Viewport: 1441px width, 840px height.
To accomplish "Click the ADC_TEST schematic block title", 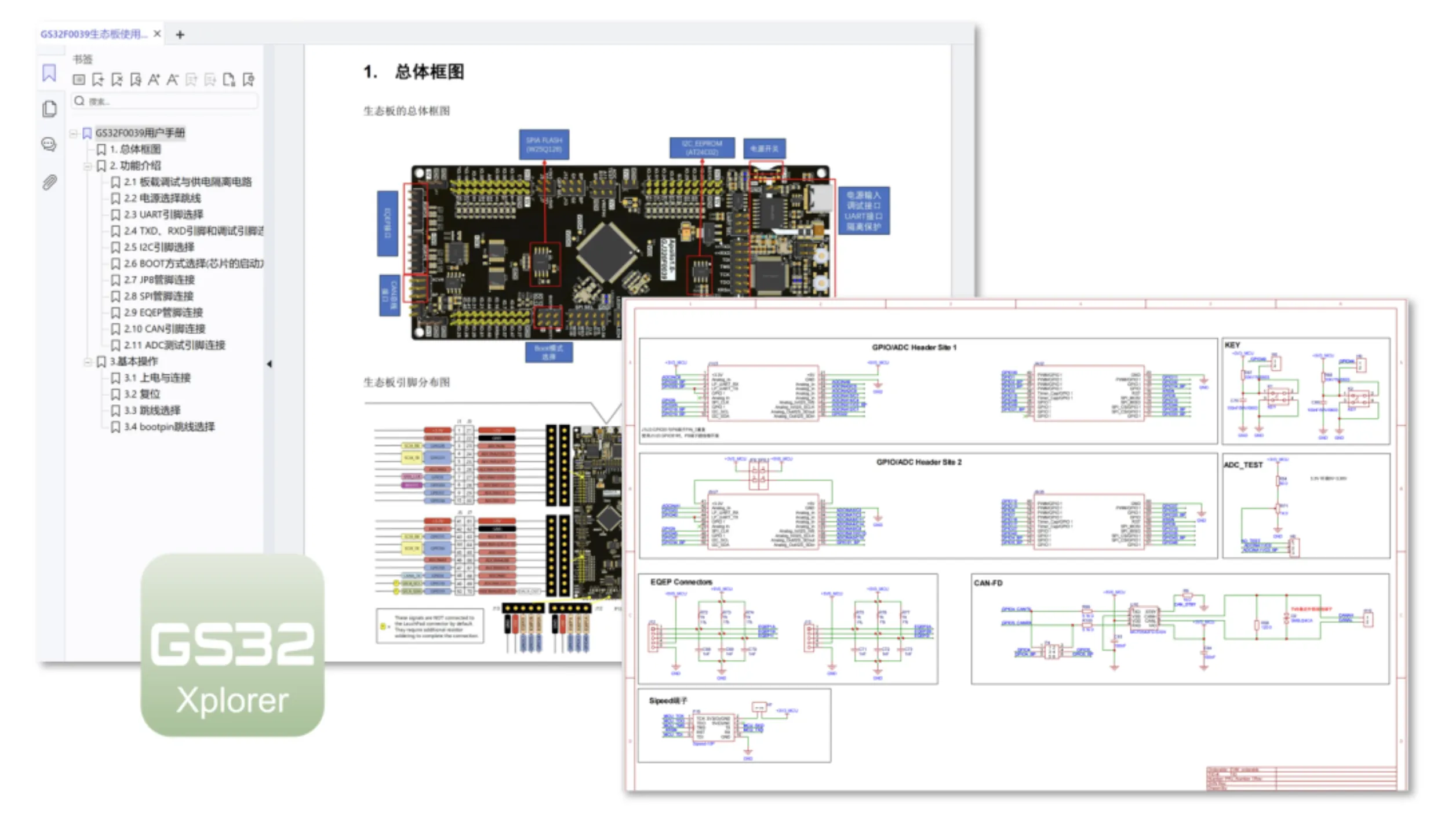I will tap(1243, 465).
